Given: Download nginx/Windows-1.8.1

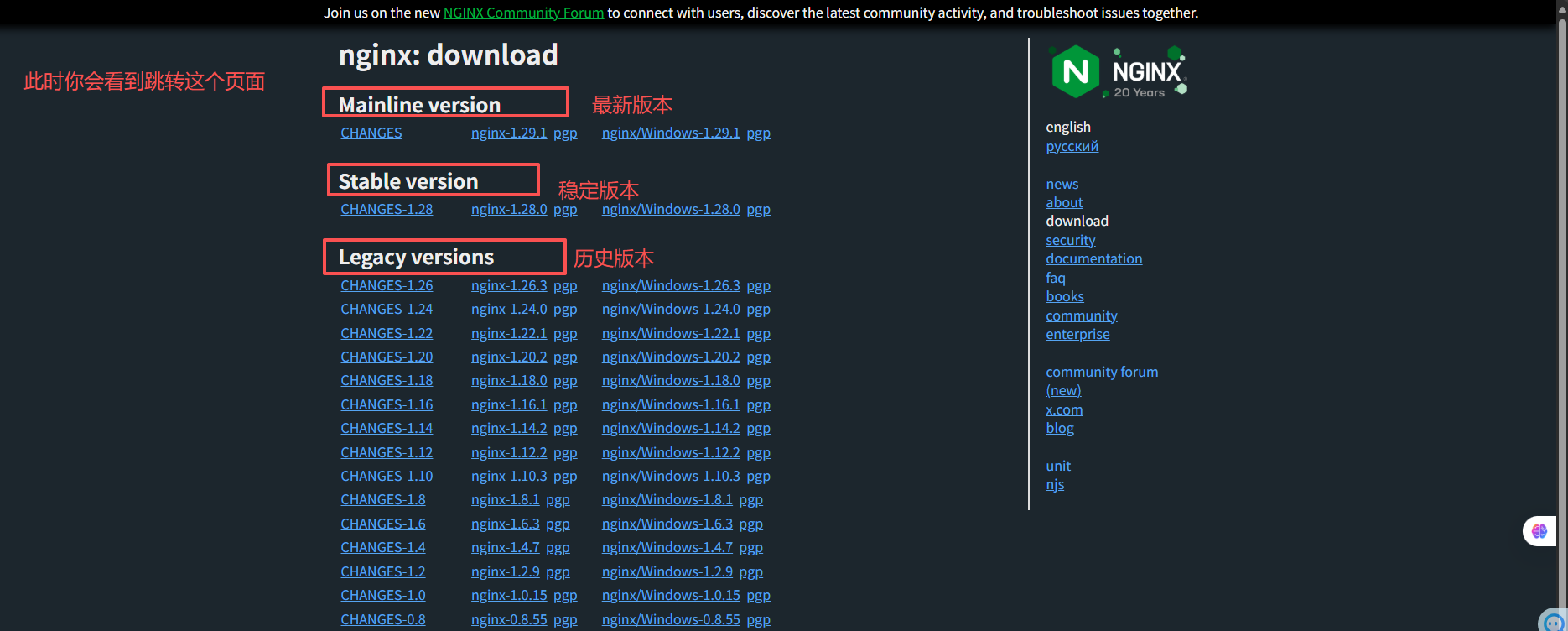Looking at the screenshot, I should (667, 499).
